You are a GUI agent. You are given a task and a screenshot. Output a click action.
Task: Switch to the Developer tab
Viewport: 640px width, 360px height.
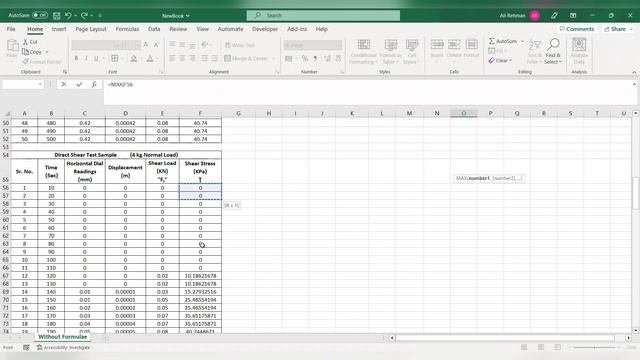click(x=264, y=29)
